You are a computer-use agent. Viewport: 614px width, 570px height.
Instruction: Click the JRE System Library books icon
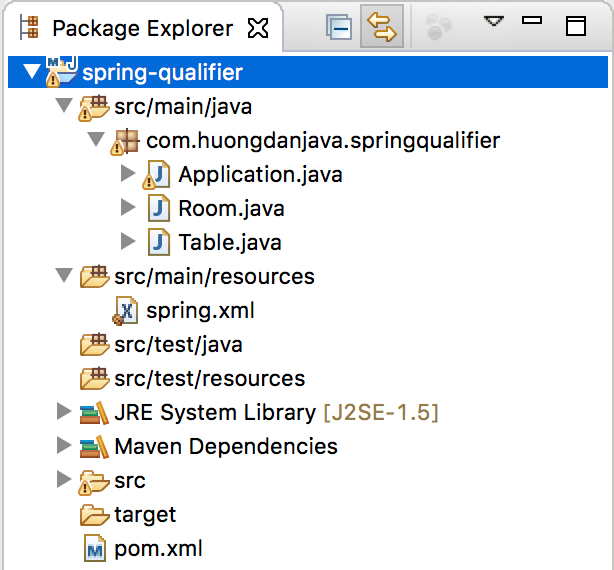[94, 413]
